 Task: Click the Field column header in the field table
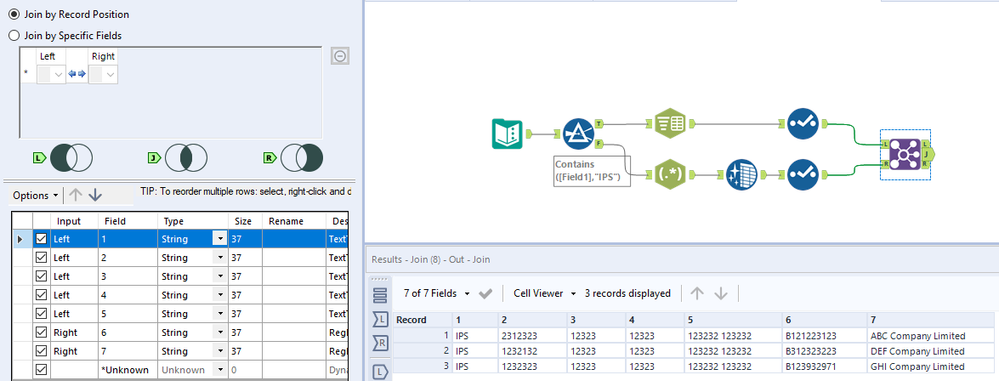(127, 221)
